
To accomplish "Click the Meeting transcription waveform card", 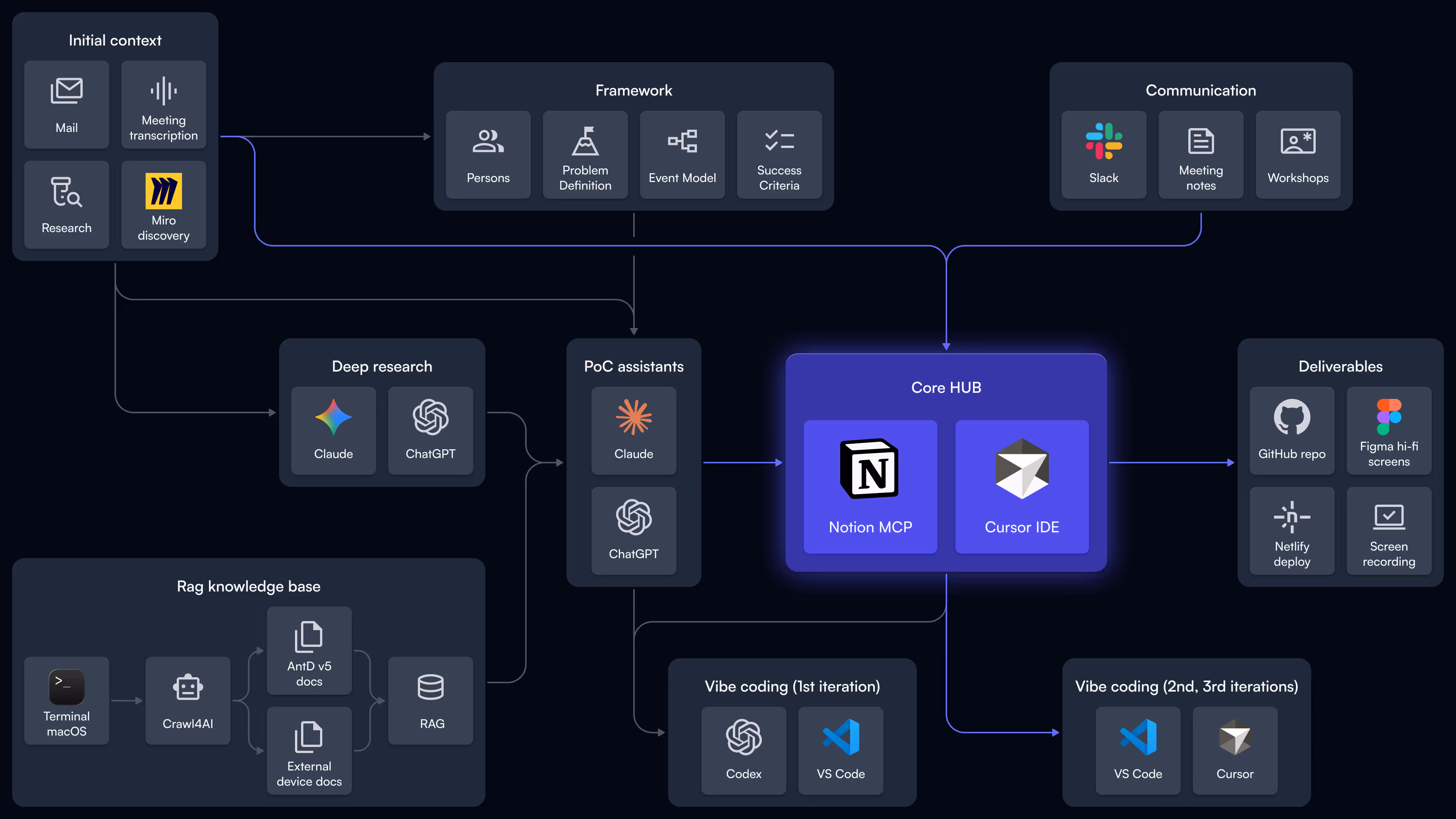I will [x=163, y=105].
